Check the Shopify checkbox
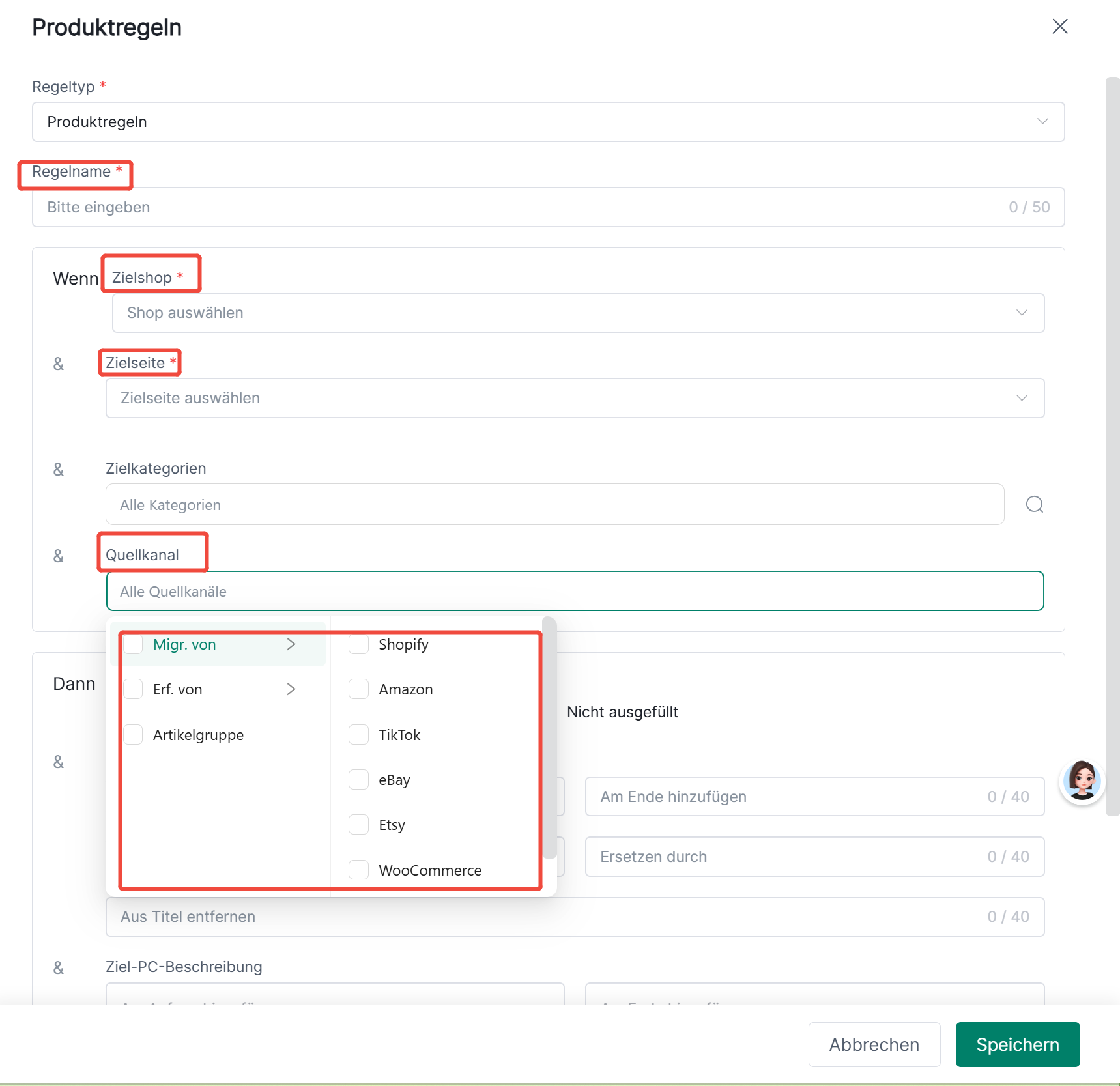1120x1086 pixels. (358, 644)
